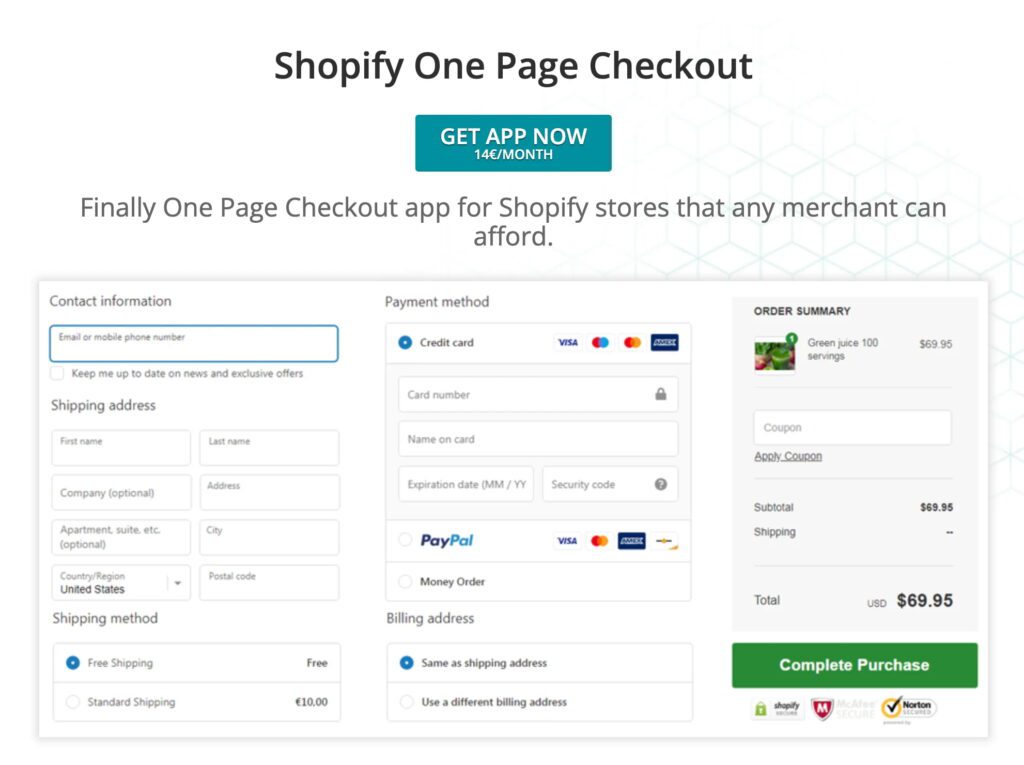1024x765 pixels.
Task: Click the Coupon input field
Action: coord(852,428)
